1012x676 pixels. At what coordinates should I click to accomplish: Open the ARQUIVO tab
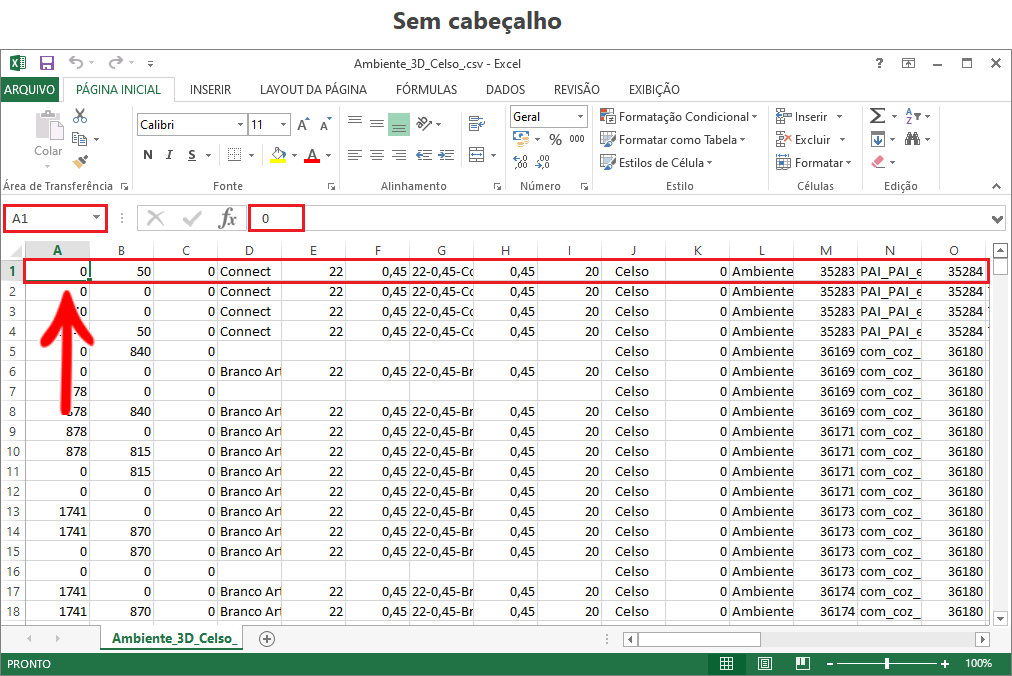click(x=30, y=90)
